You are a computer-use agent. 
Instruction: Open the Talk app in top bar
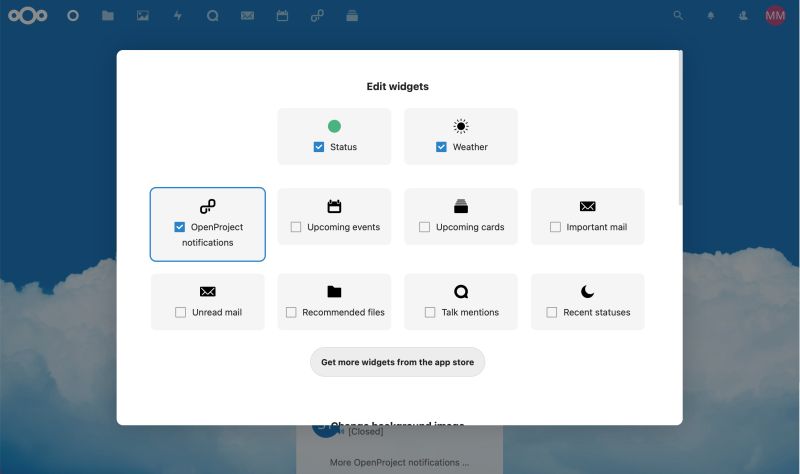tap(213, 16)
